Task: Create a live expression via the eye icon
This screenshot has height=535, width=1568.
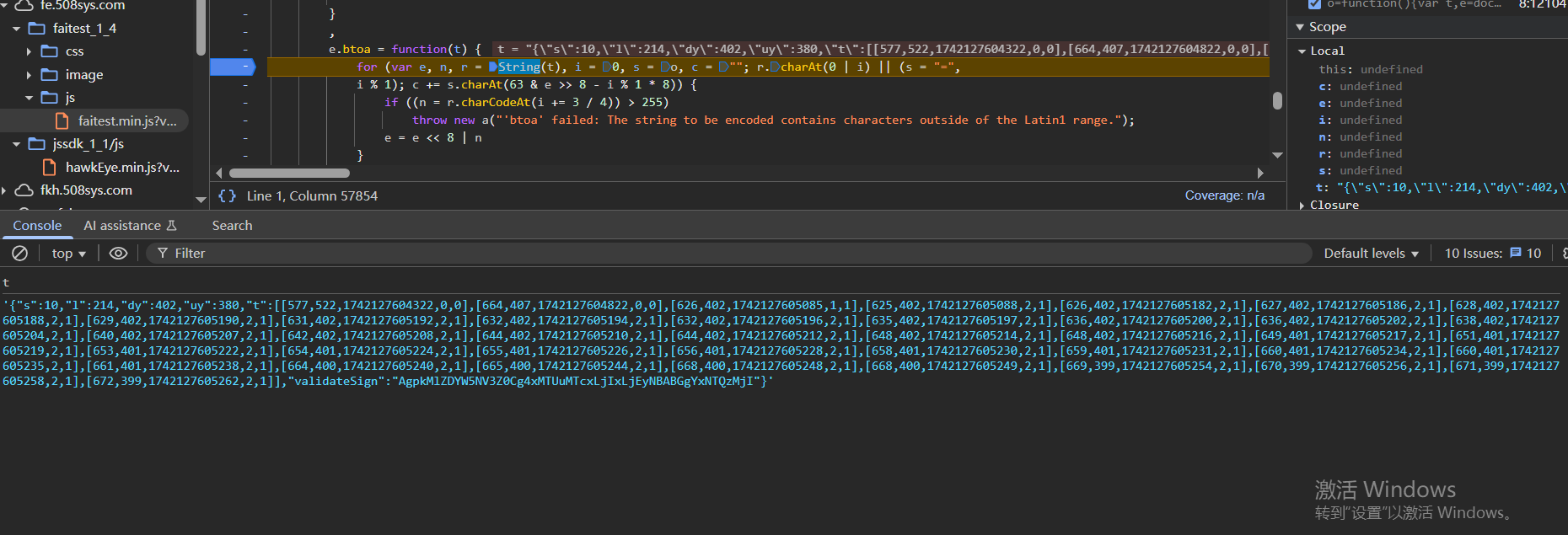Action: tap(119, 254)
